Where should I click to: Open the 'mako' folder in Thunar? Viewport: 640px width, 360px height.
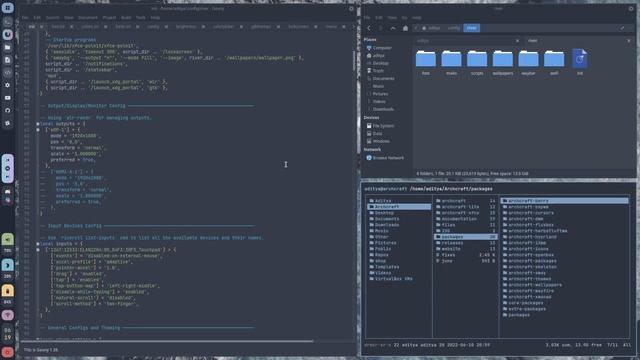451,62
